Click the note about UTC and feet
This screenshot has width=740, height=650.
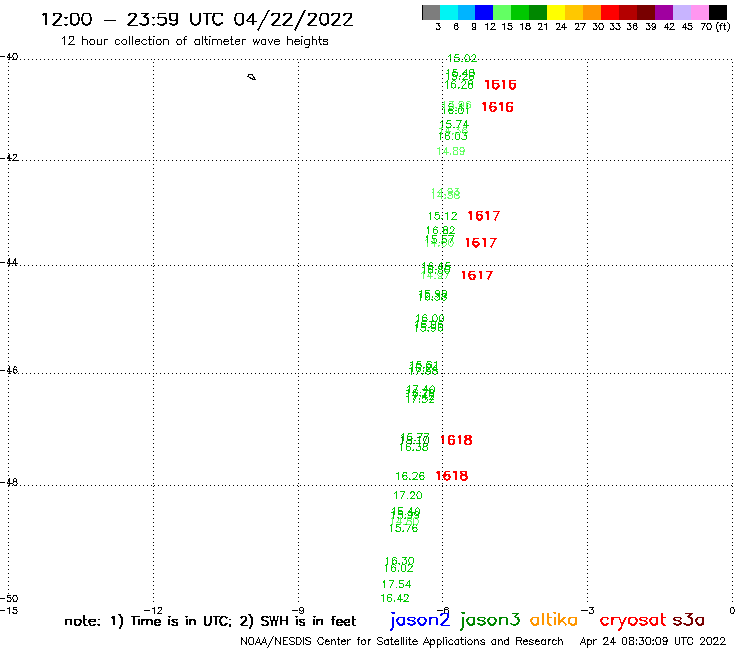tap(210, 621)
